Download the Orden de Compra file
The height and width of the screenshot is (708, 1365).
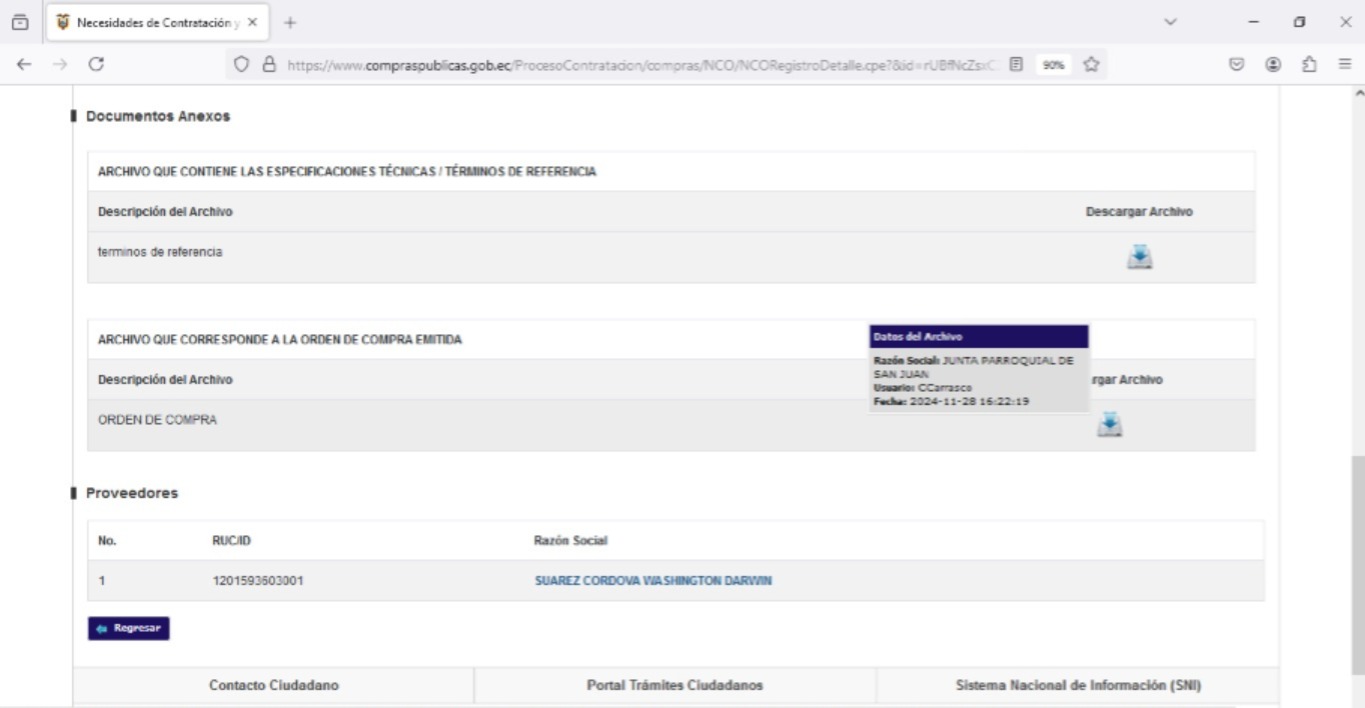click(1109, 425)
